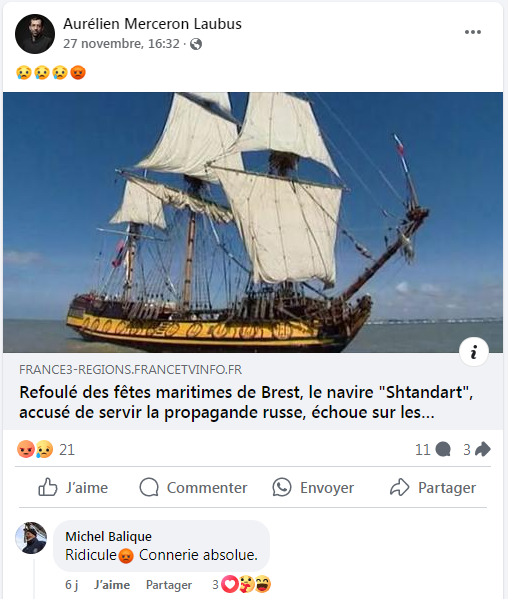Show the 3 shares arrow icon
Viewport: 508px width, 600px height.
(482, 449)
